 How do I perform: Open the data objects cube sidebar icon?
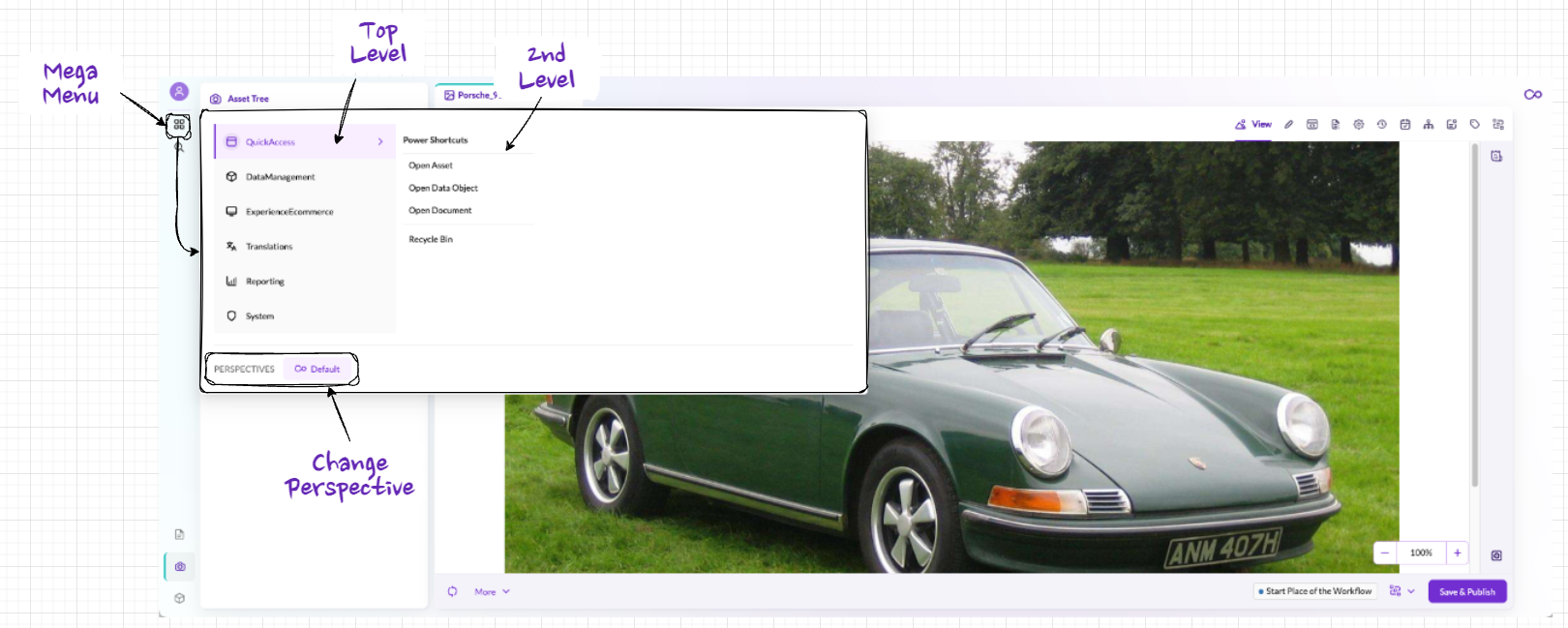point(179,598)
